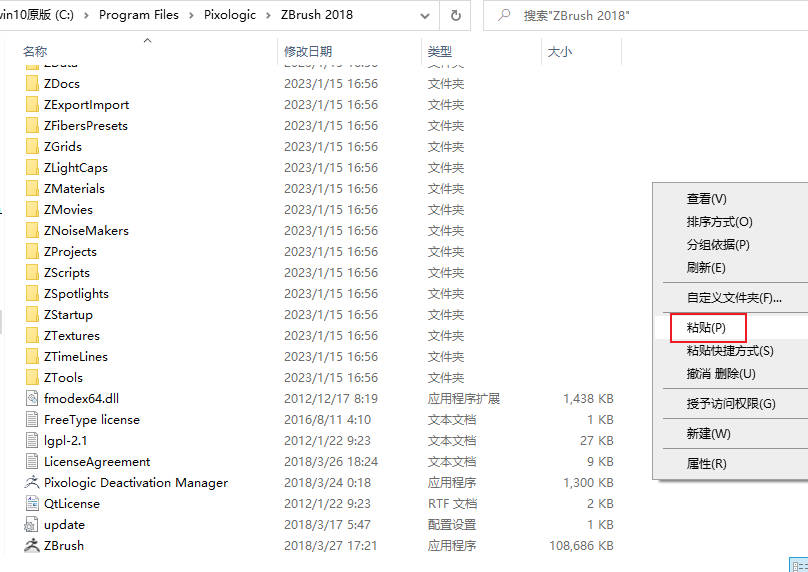Click the lgpl-2.1 document icon
808x572 pixels.
click(32, 441)
